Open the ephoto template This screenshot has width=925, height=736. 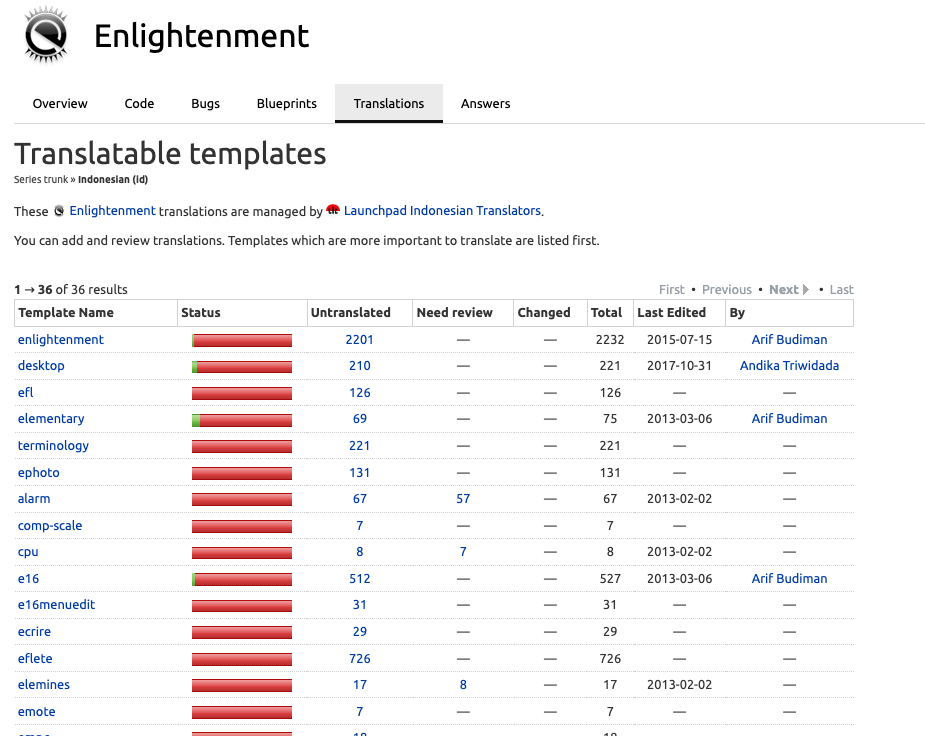(39, 473)
